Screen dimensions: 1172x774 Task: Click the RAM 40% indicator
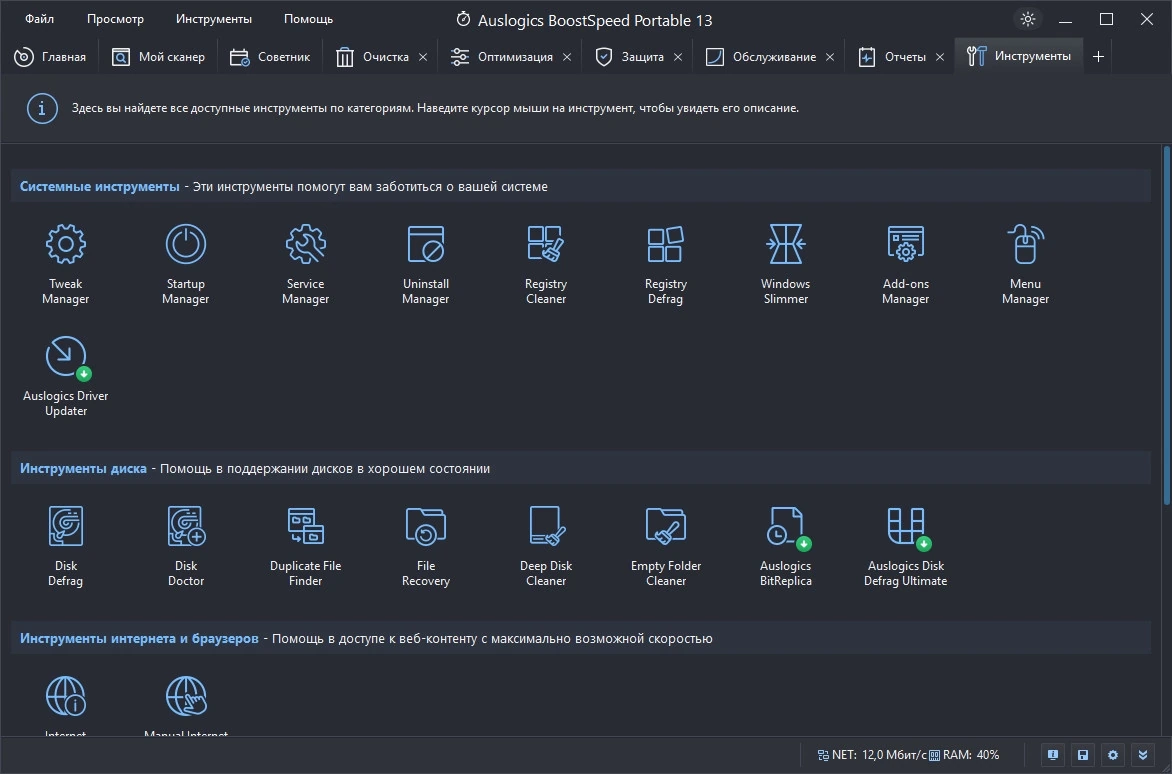click(964, 755)
